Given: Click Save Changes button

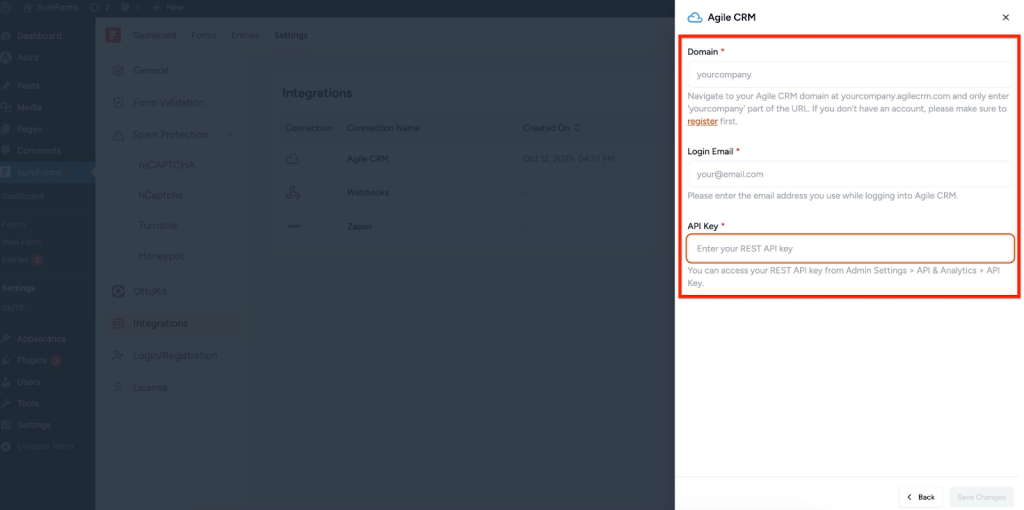Looking at the screenshot, I should (982, 497).
